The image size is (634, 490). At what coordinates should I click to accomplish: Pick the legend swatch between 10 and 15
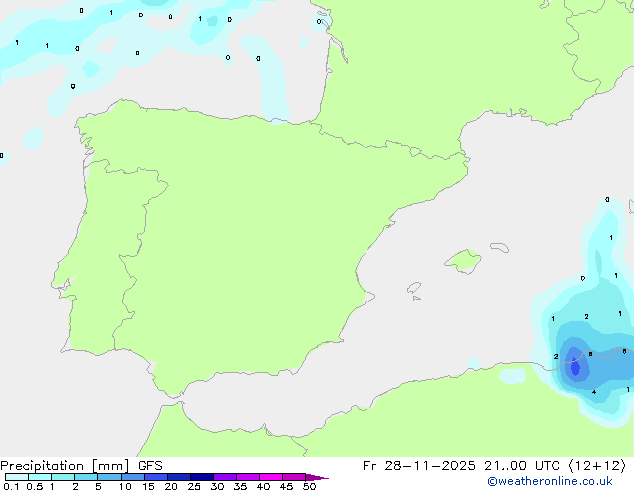[x=132, y=477]
